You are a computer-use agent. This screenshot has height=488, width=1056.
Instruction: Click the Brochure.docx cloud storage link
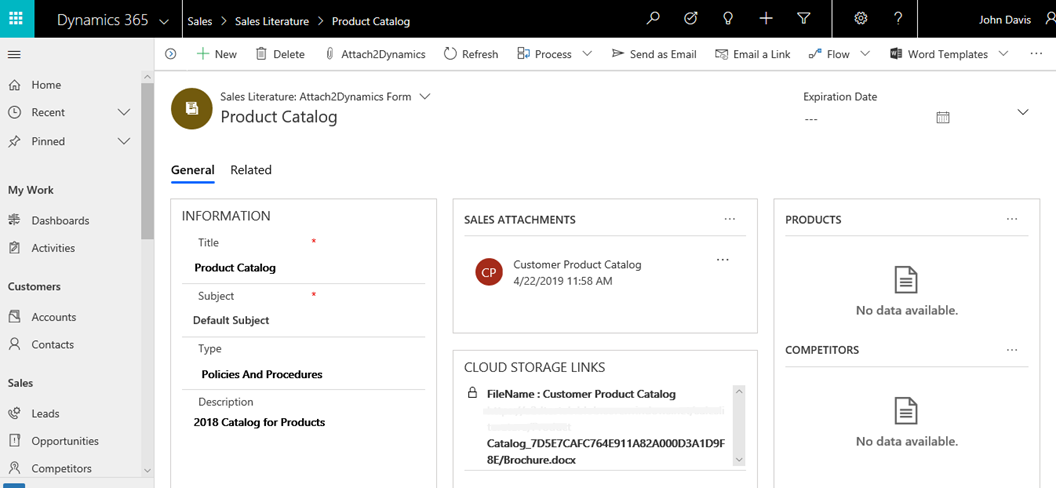[606, 452]
